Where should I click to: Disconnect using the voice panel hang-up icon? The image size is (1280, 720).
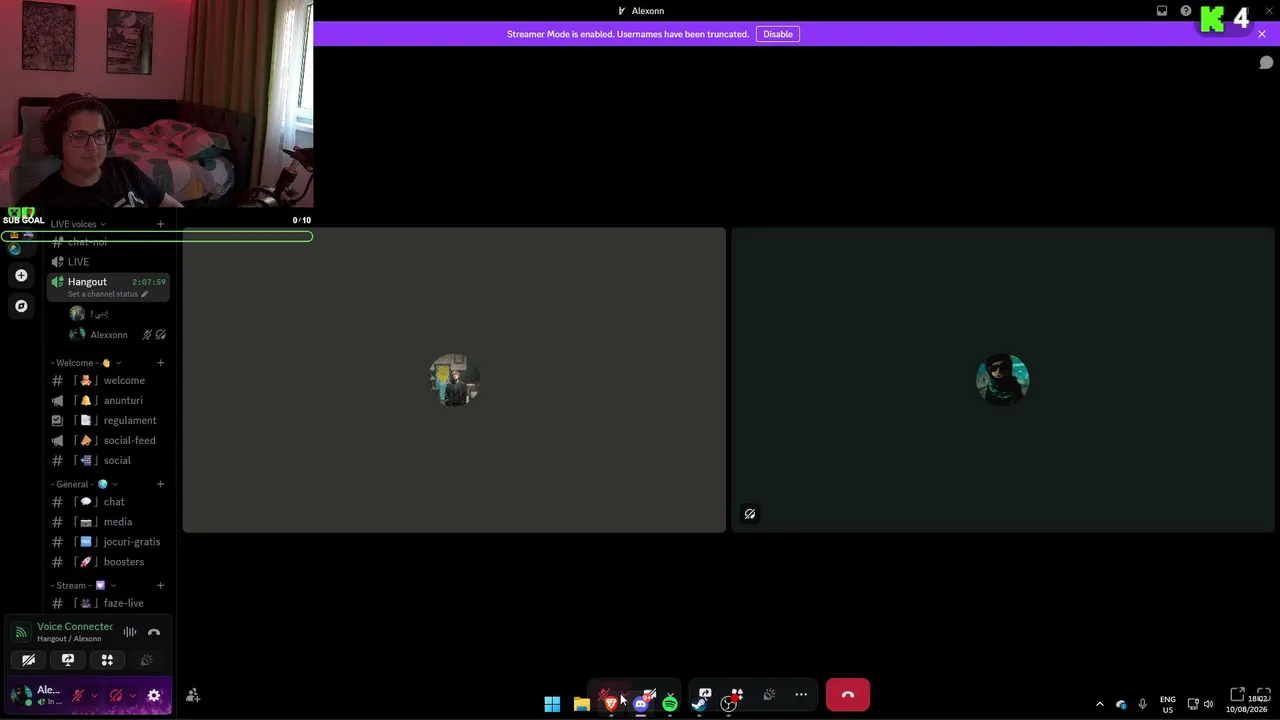coord(154,632)
